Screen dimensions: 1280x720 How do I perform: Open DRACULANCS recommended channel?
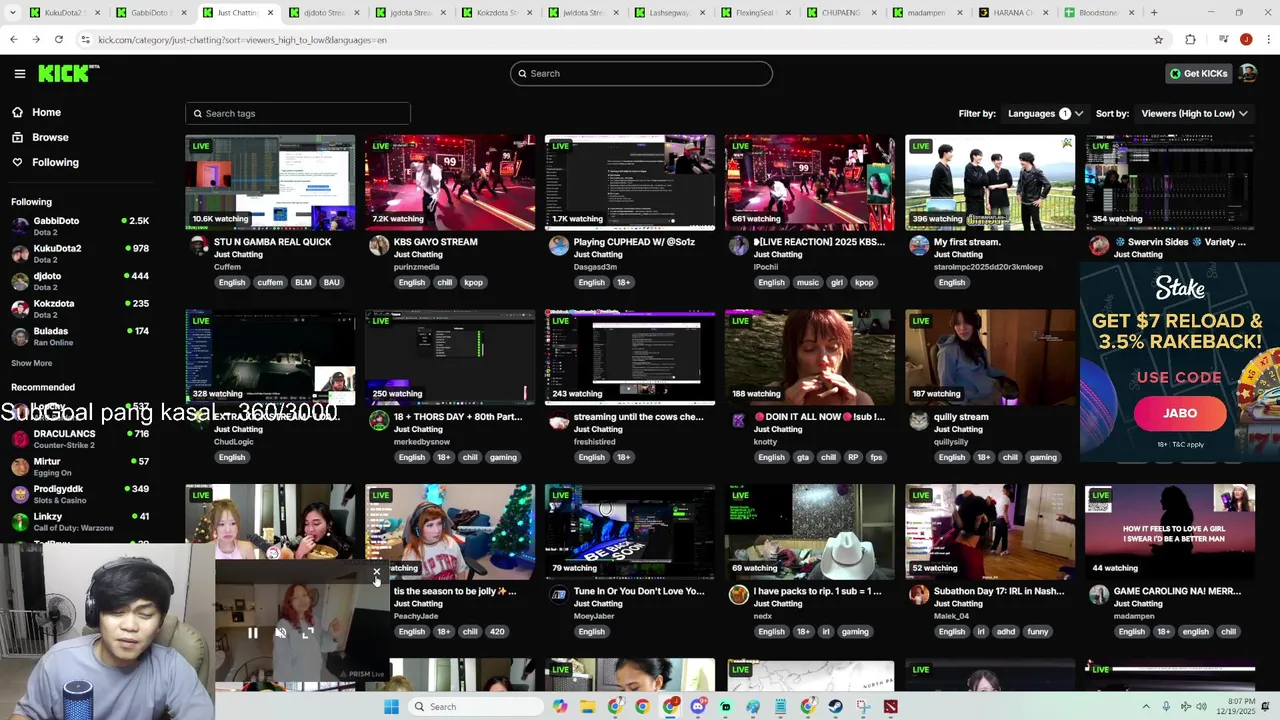coord(80,439)
